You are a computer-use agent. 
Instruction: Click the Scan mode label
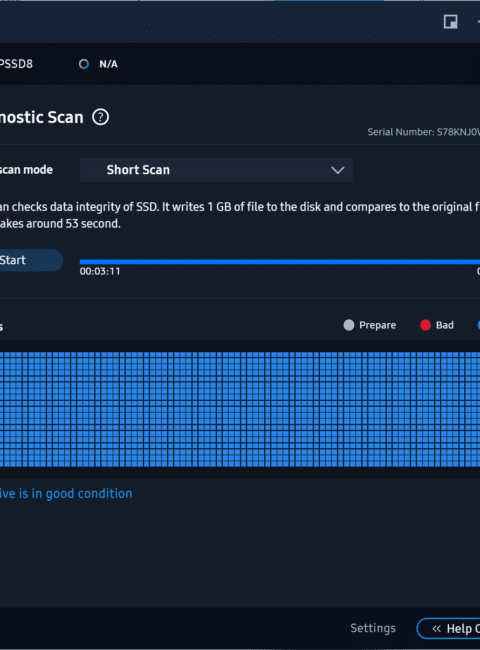pos(26,170)
